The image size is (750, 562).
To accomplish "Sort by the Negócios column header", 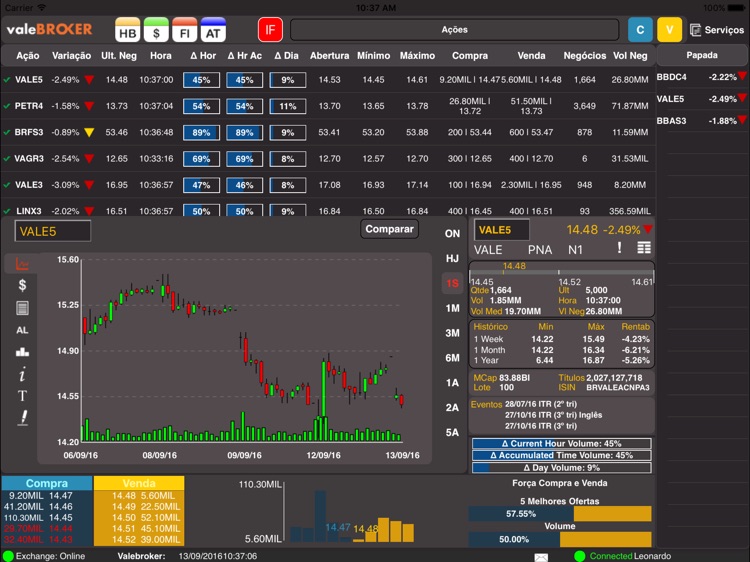I will point(585,55).
